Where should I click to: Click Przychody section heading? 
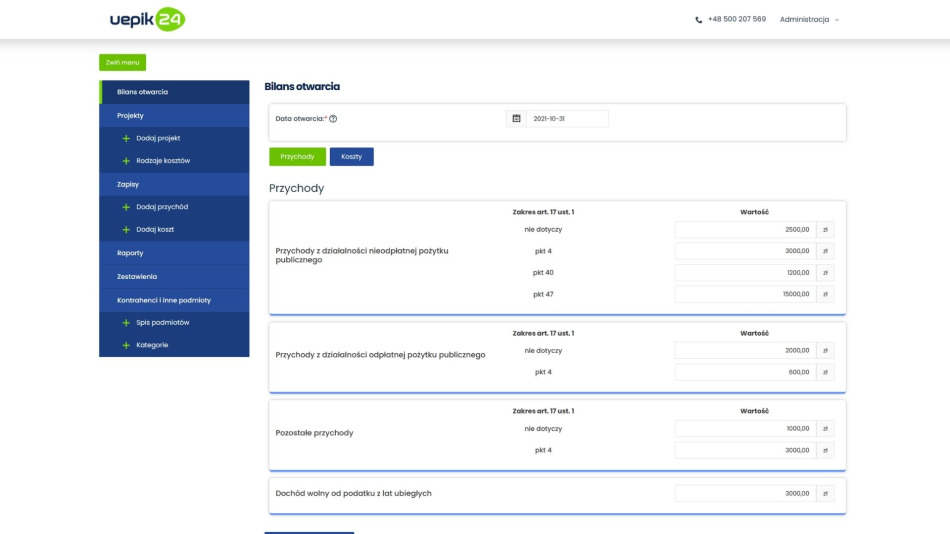296,189
